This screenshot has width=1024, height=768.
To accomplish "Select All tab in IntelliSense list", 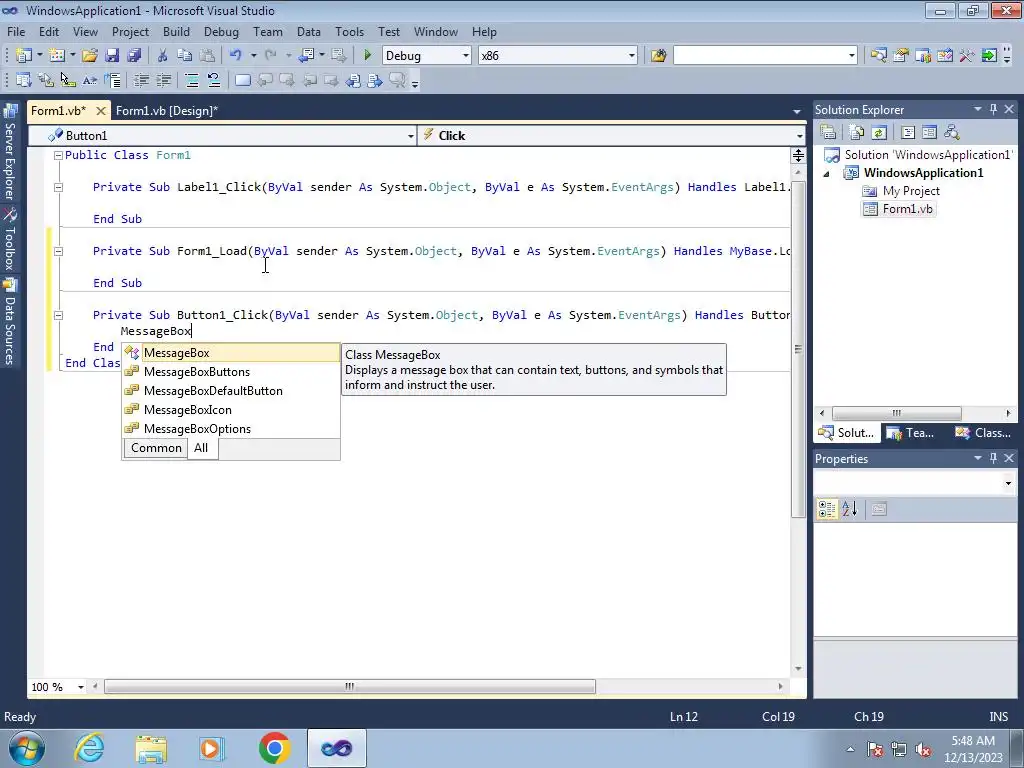I will pos(201,448).
